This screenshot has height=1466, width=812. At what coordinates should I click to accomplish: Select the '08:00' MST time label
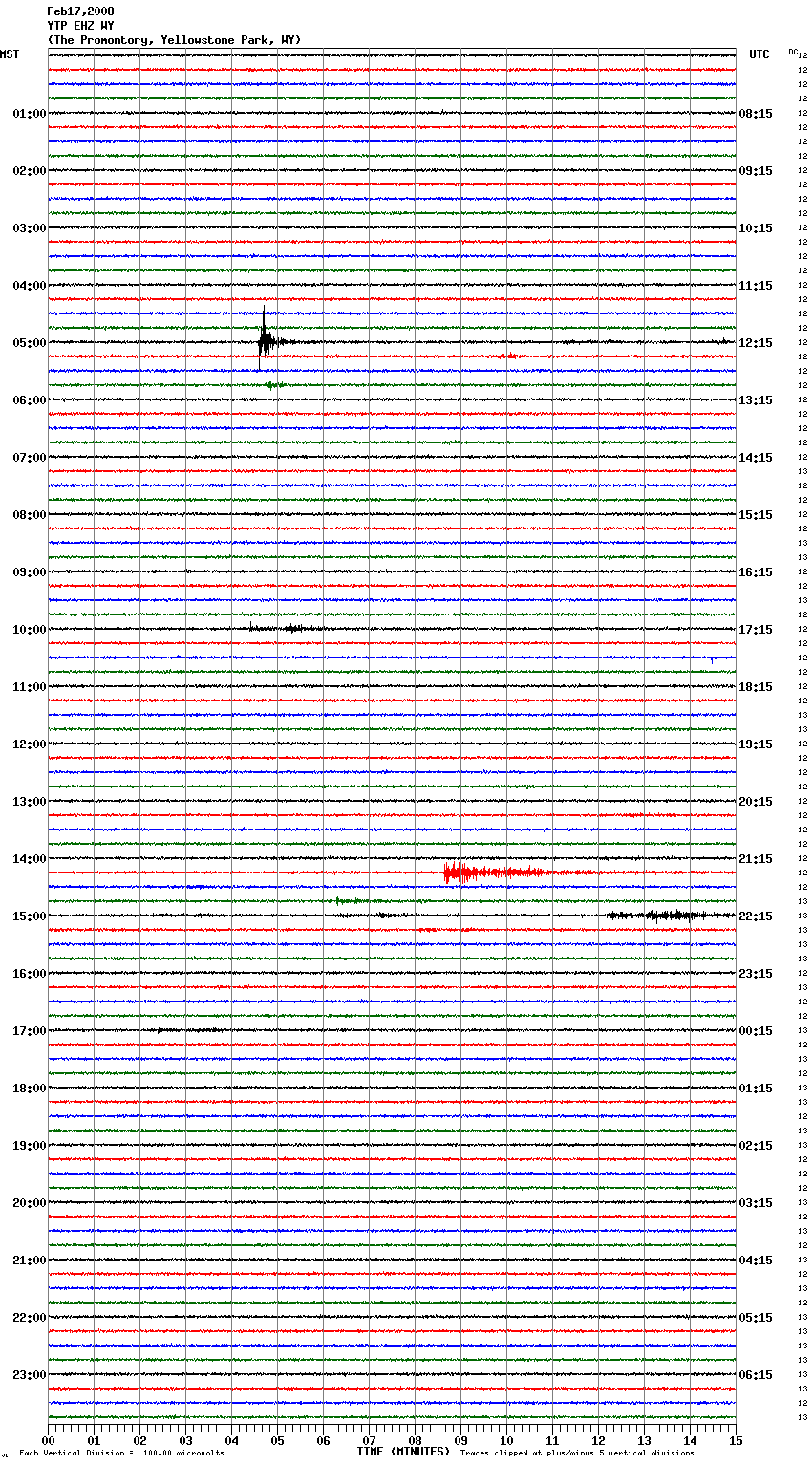30,515
